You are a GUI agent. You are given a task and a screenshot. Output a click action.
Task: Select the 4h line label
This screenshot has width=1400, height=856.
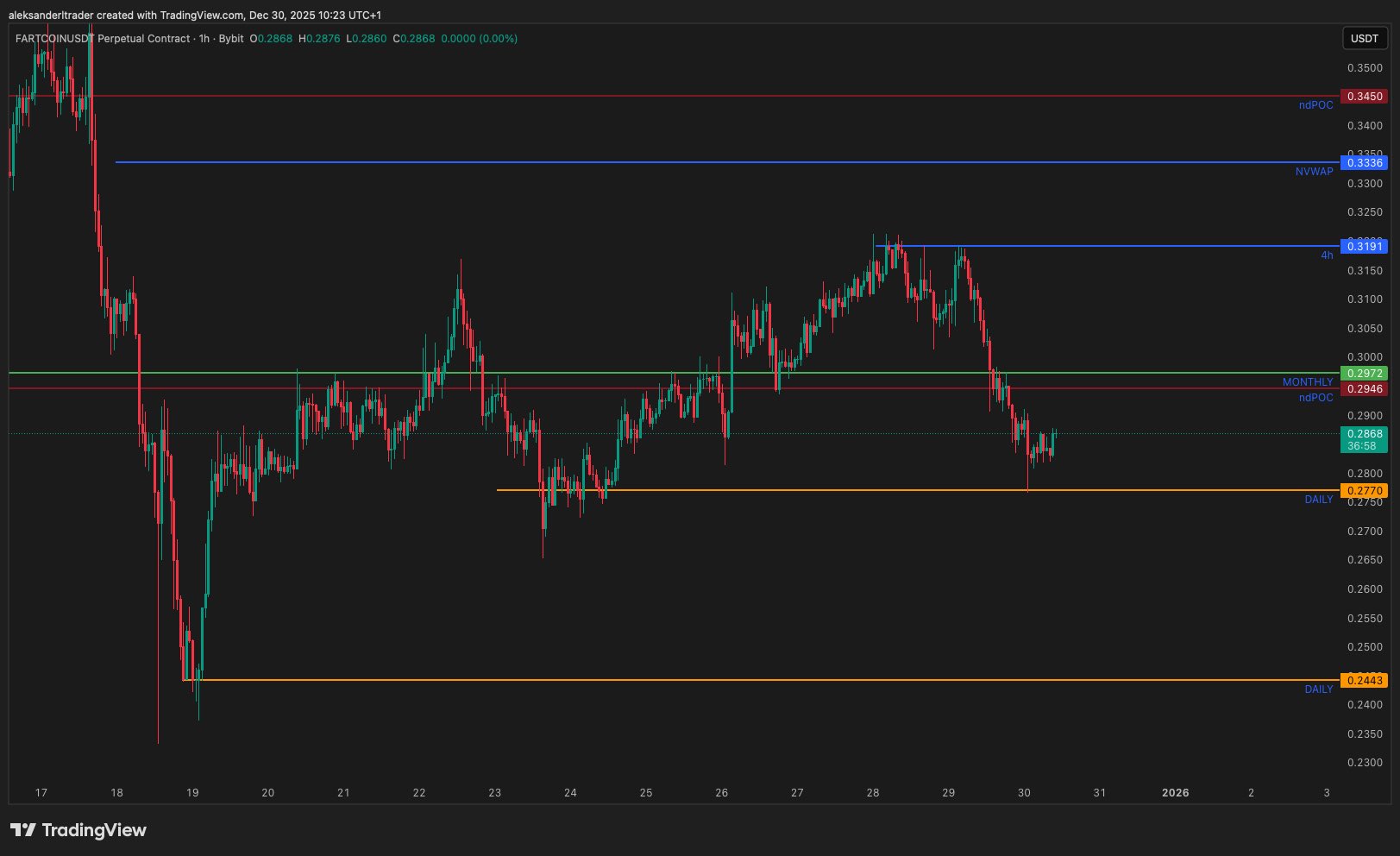(1327, 255)
